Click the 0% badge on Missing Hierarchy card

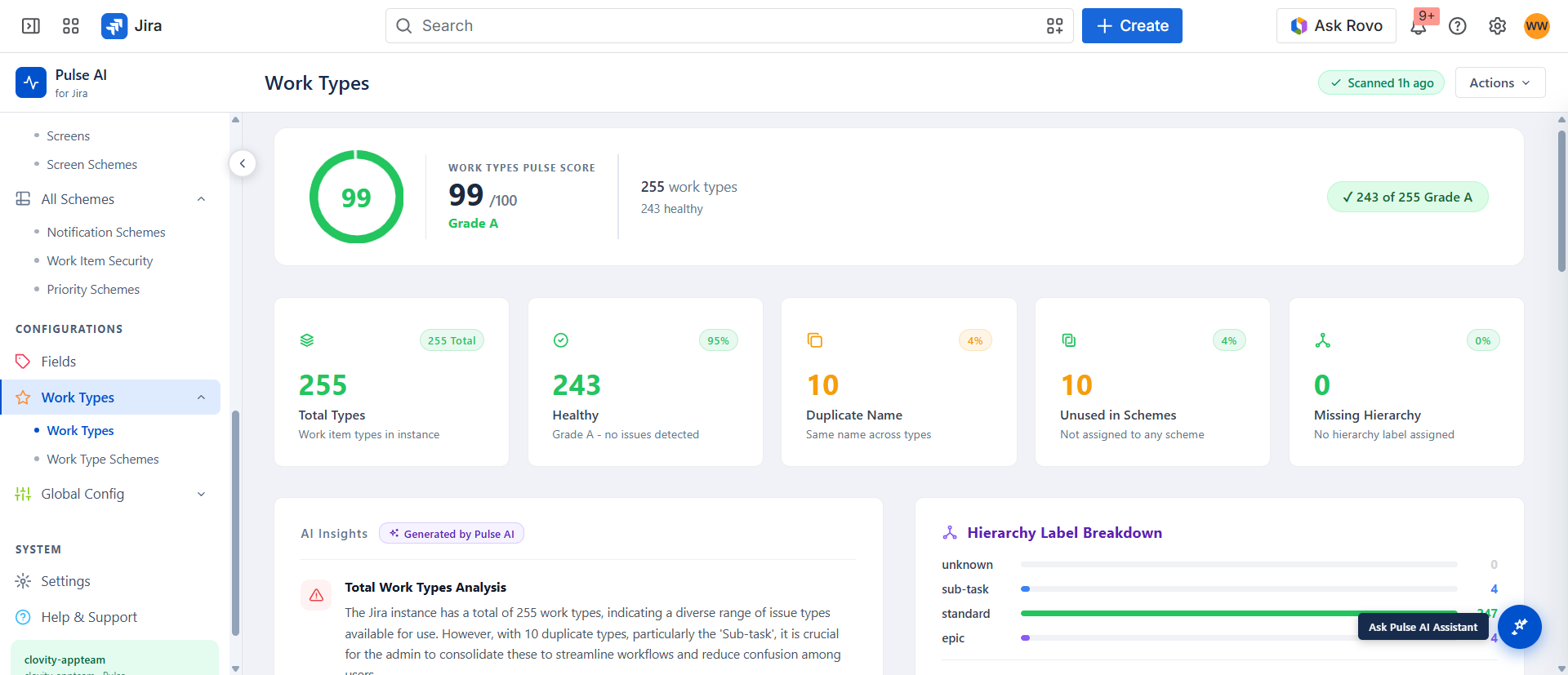(x=1483, y=340)
